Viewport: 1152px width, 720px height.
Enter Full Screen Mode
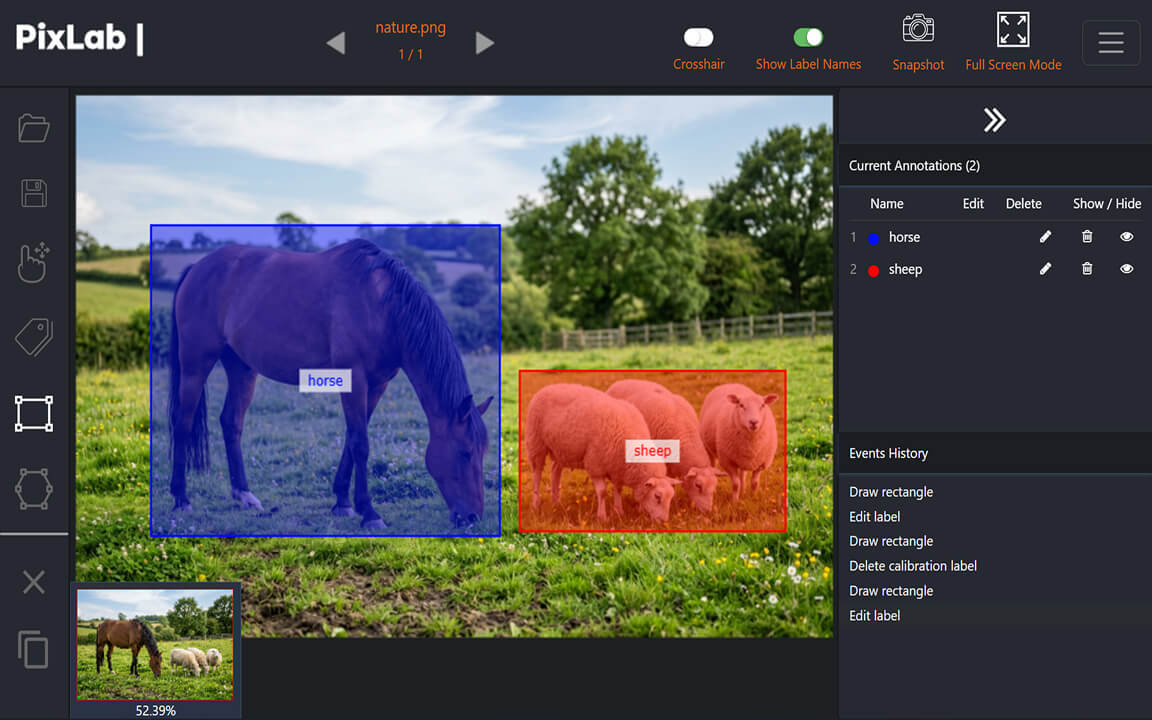click(1013, 30)
